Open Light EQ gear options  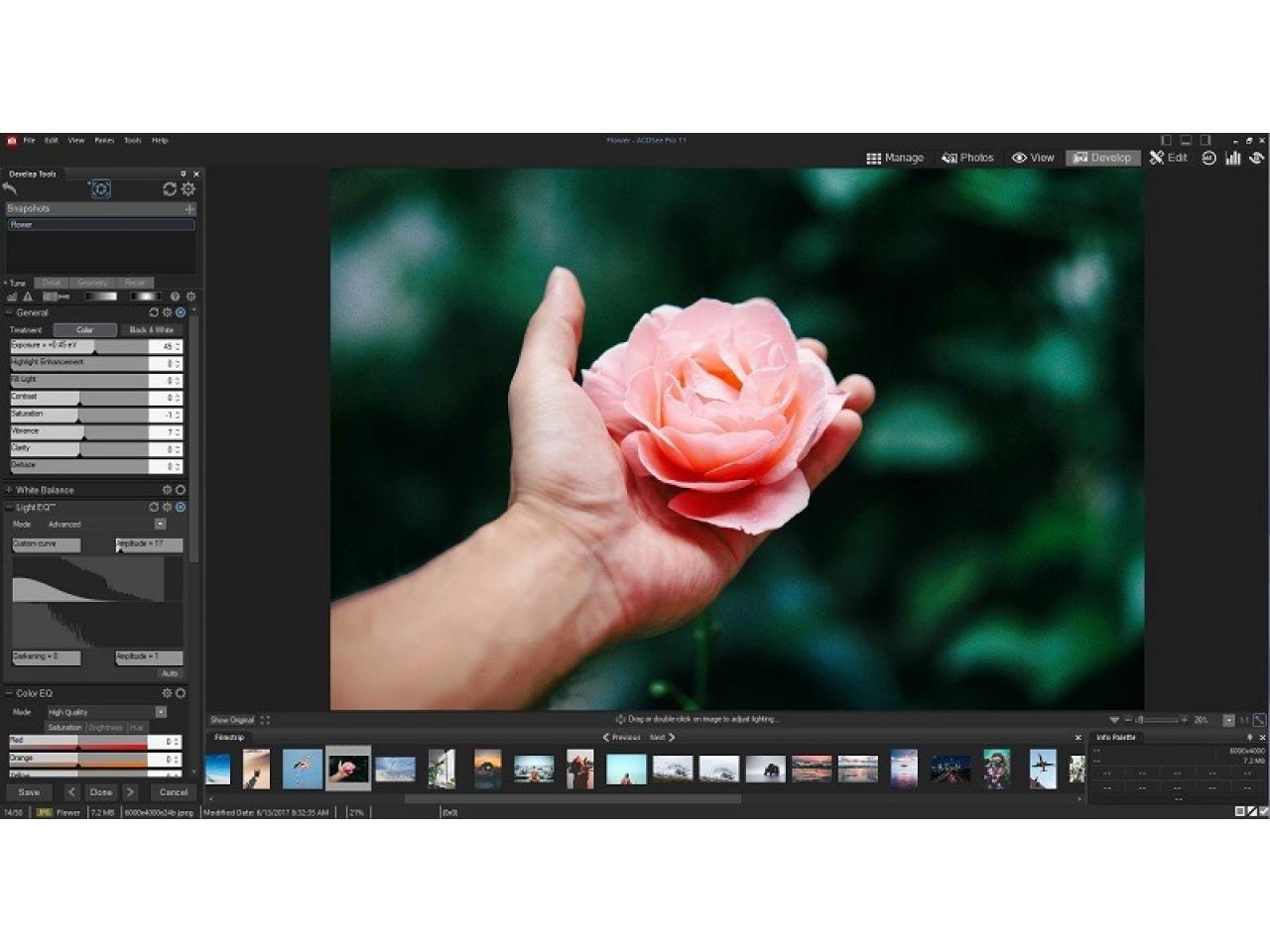167,507
